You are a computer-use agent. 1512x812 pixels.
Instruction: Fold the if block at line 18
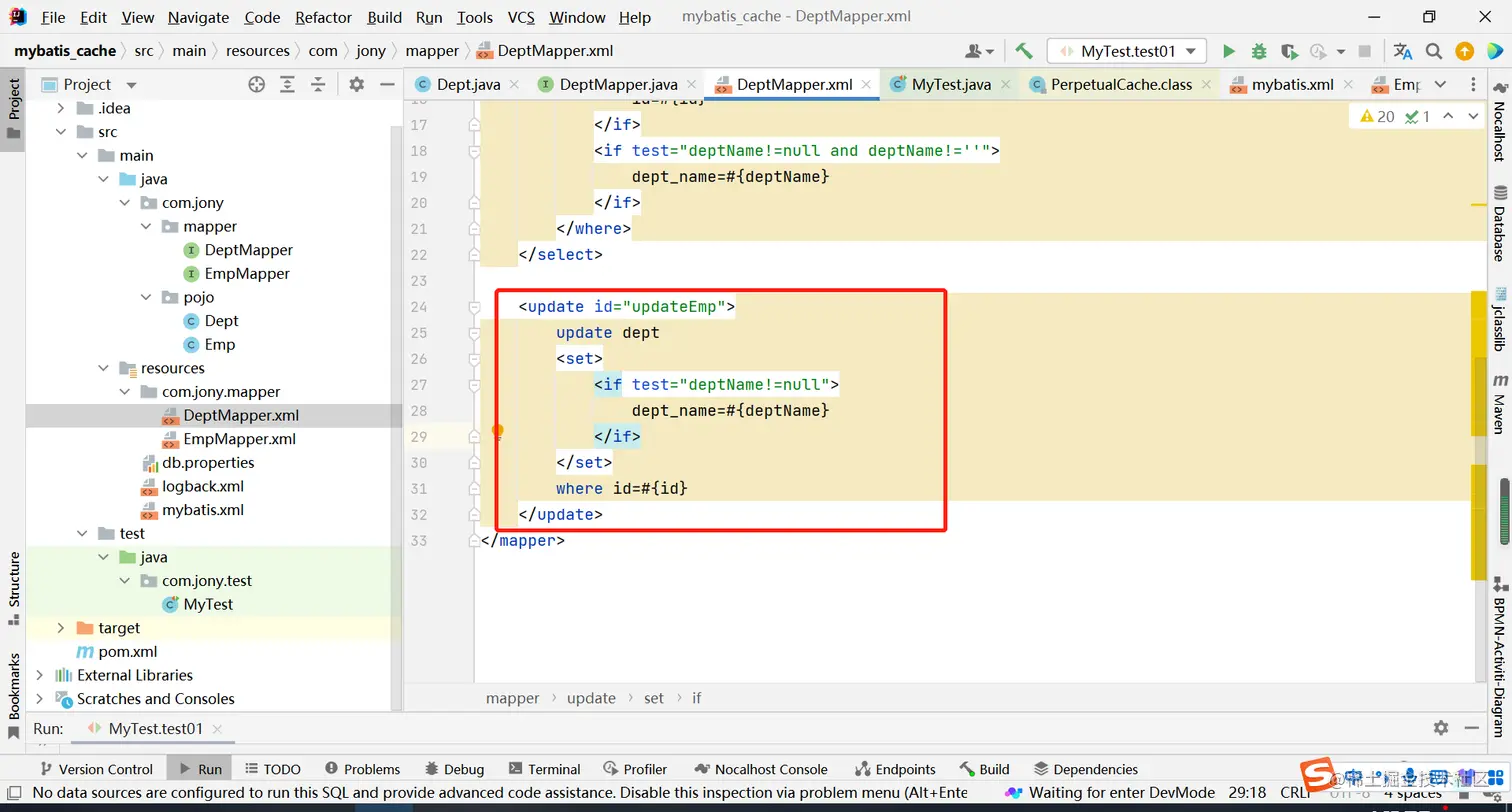474,151
